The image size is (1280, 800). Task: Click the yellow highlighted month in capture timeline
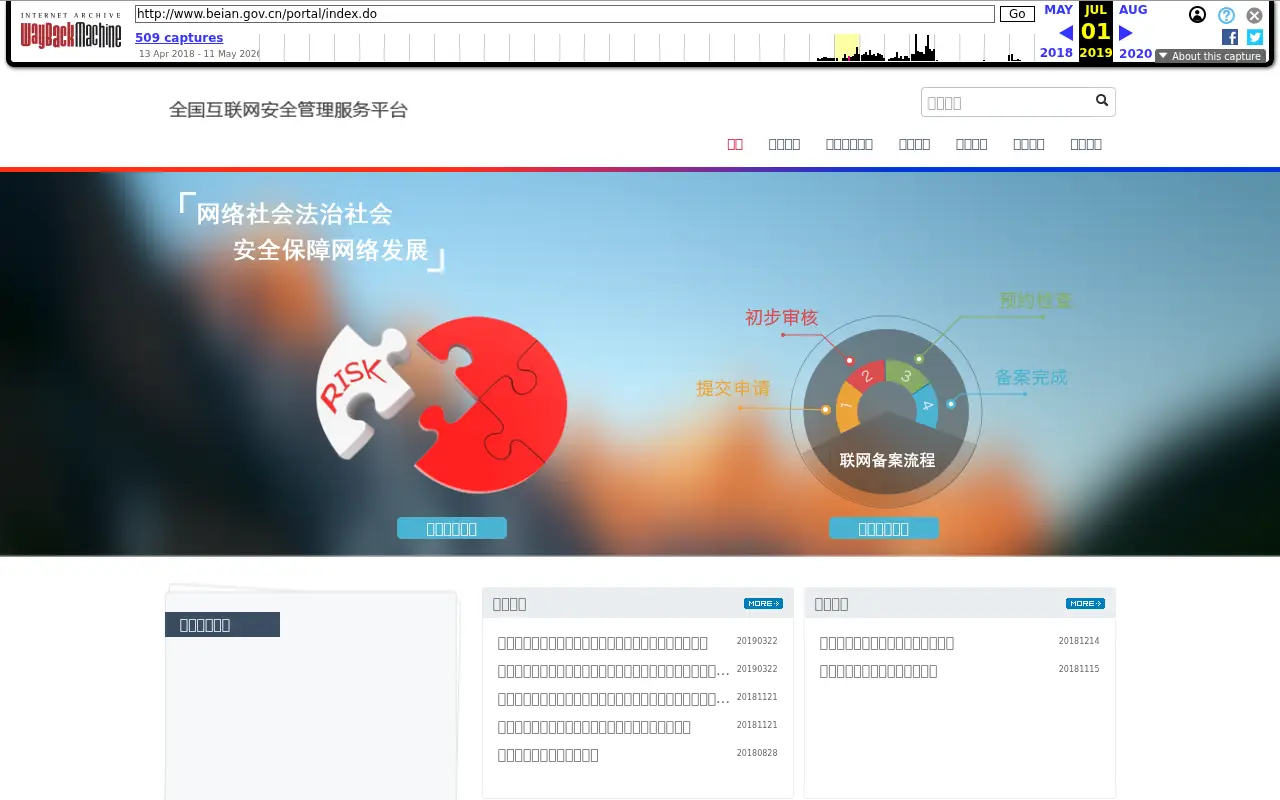[x=847, y=47]
